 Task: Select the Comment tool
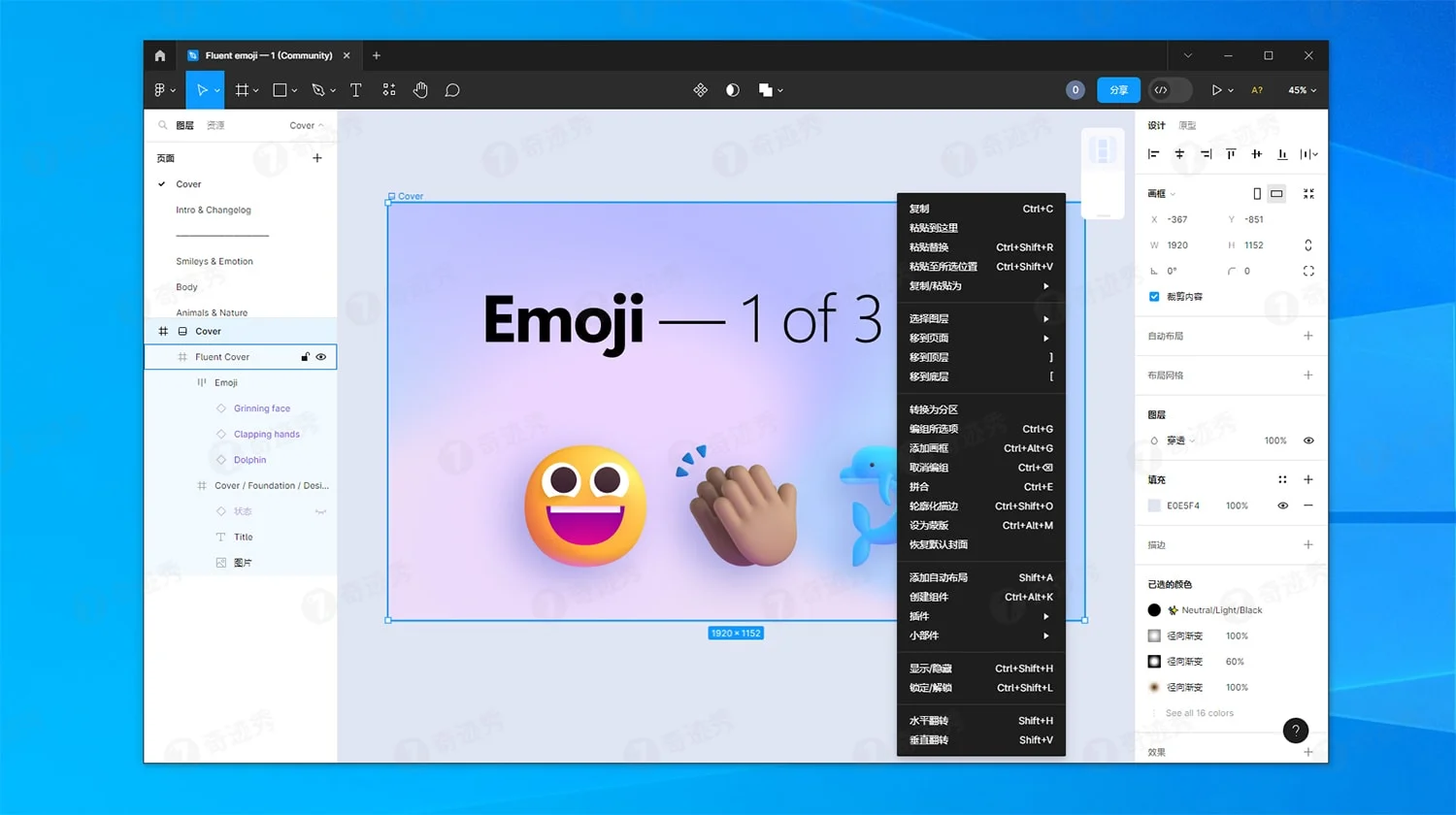coord(452,90)
